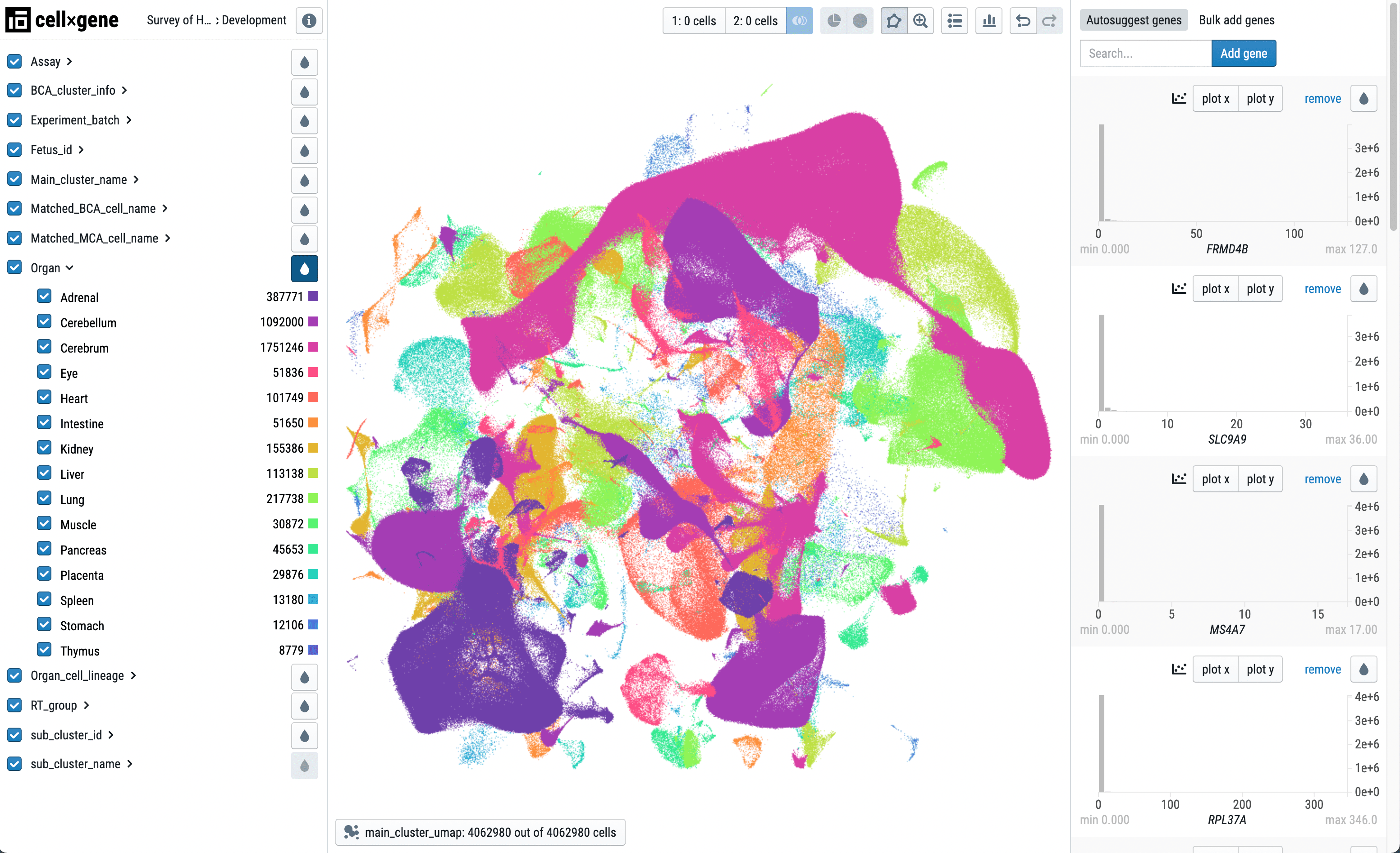Expand the sub_cluster_name category

point(129,764)
